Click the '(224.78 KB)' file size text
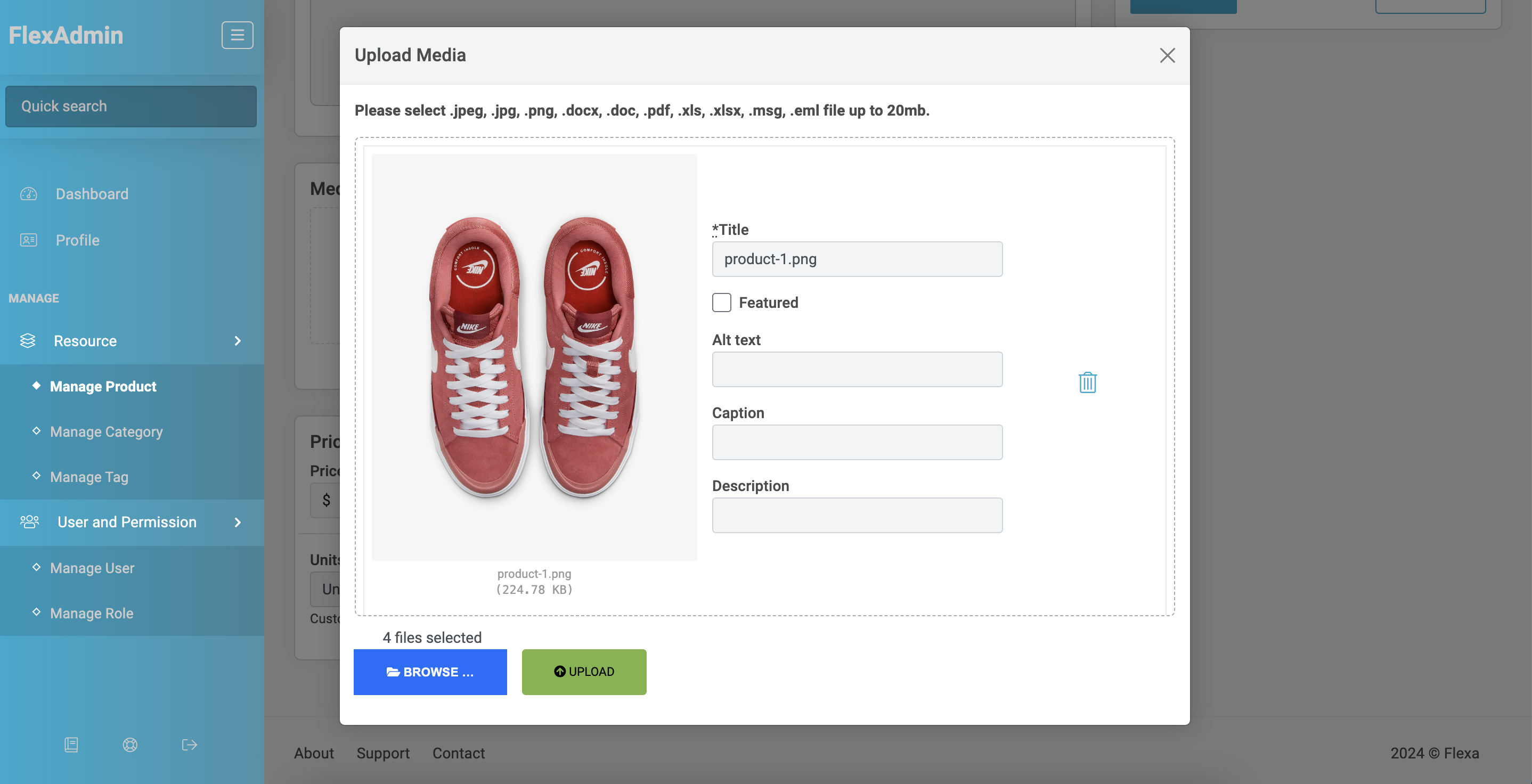The image size is (1532, 784). tap(534, 590)
